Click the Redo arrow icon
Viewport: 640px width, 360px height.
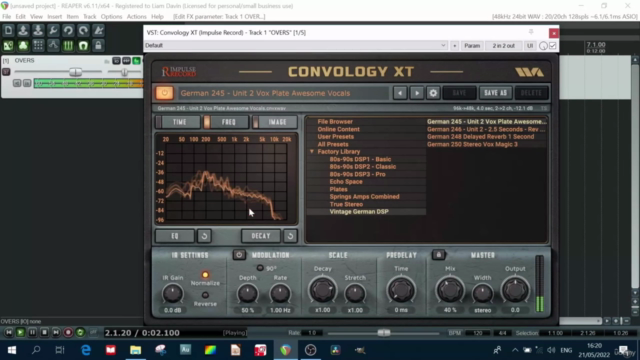pyautogui.click(x=83, y=30)
